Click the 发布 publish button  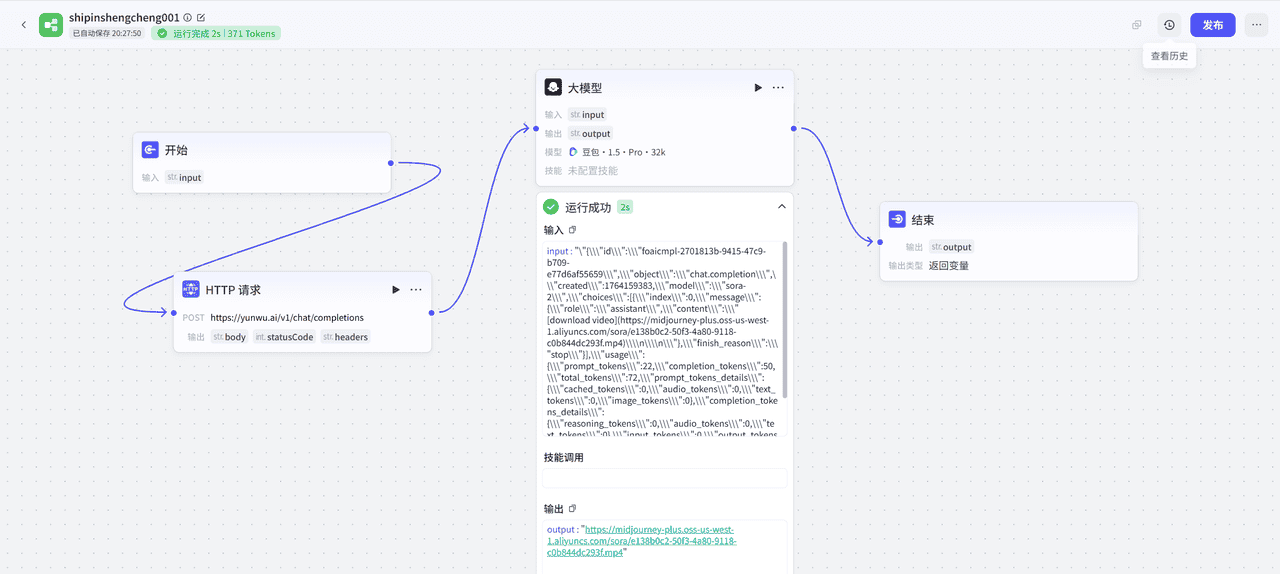click(1212, 25)
